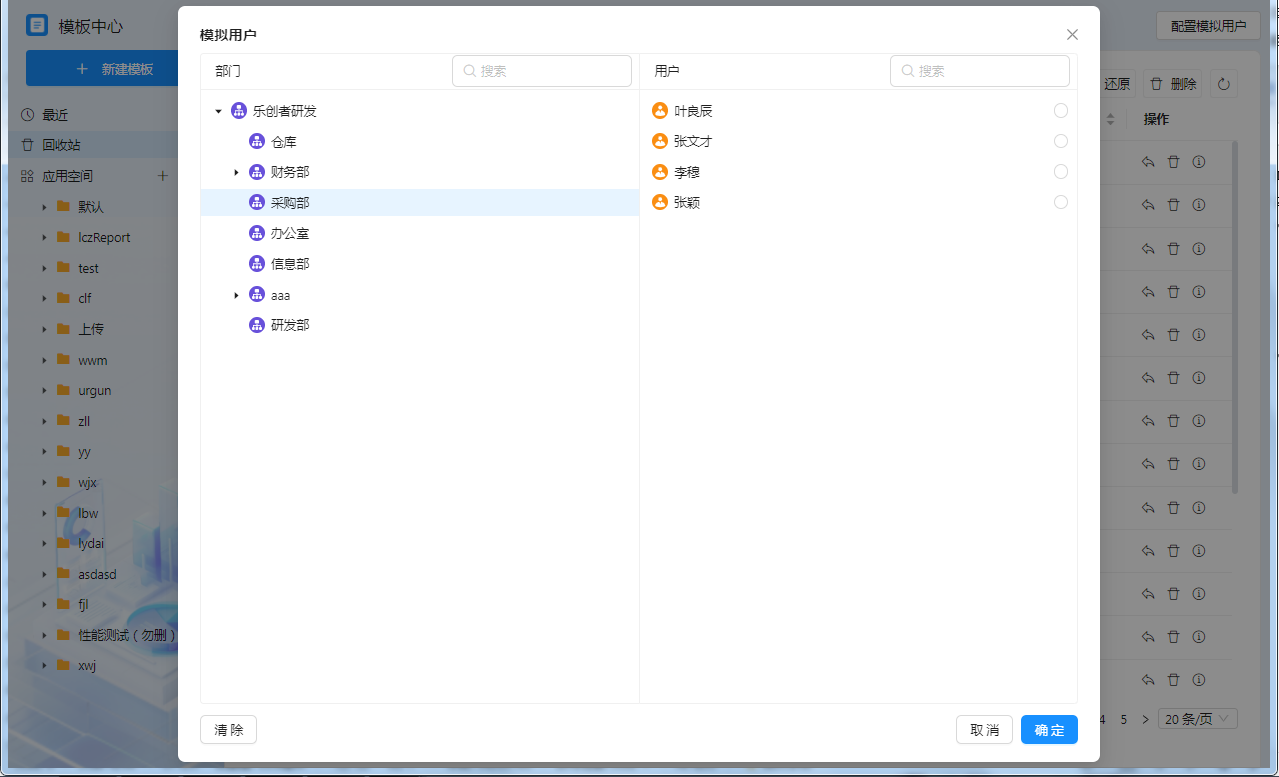
Task: Select 采购部 in the department tree
Action: point(290,203)
